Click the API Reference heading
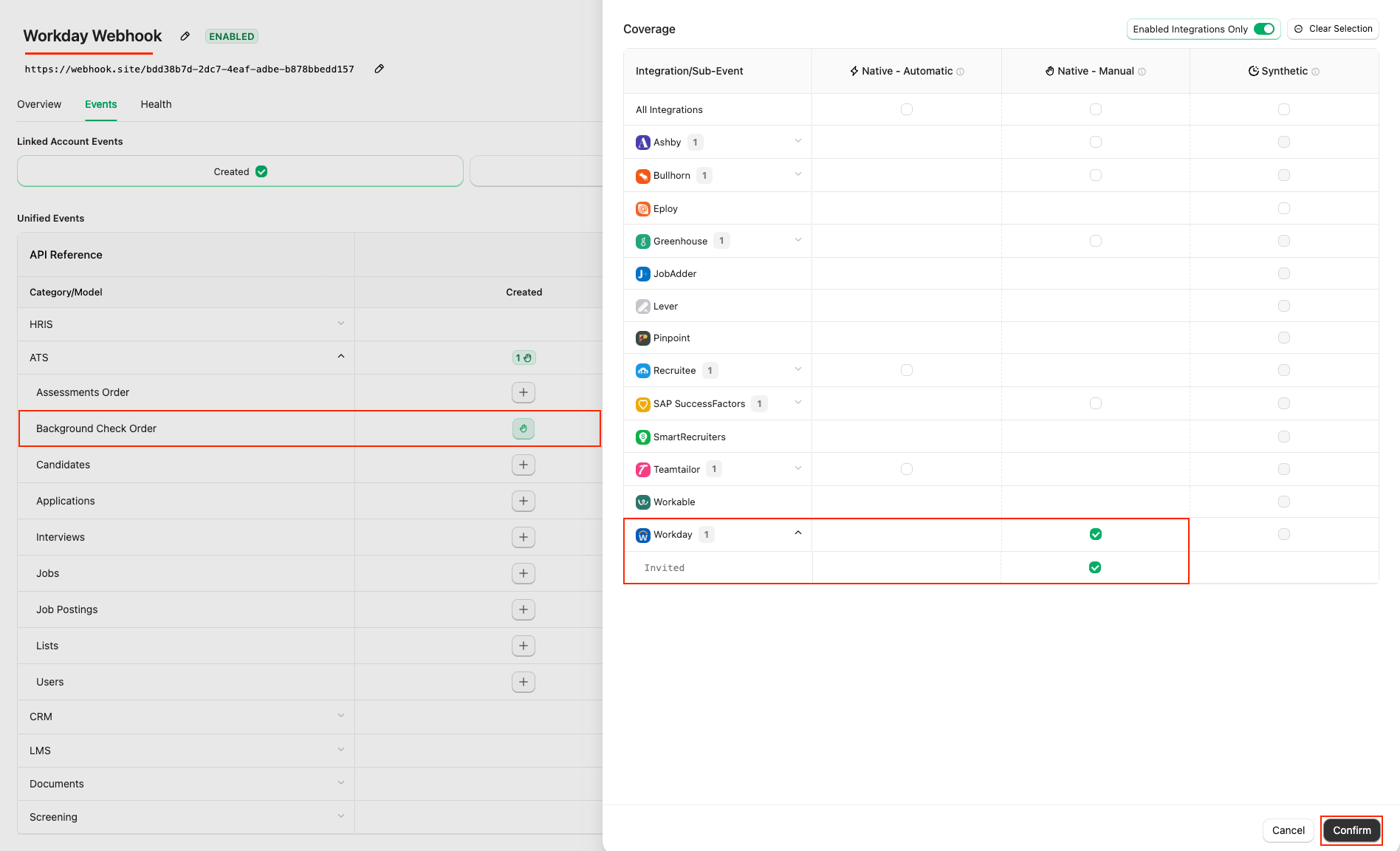Viewport: 1400px width, 851px height. pyautogui.click(x=66, y=255)
